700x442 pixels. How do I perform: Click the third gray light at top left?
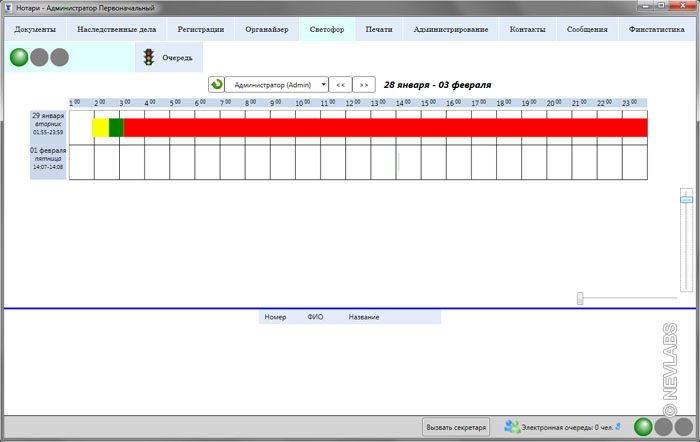(x=60, y=58)
